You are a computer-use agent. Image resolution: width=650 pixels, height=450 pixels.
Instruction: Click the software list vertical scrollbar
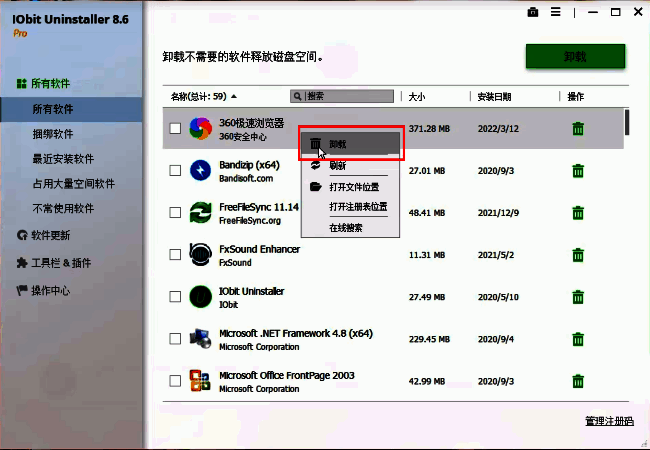pyautogui.click(x=627, y=122)
